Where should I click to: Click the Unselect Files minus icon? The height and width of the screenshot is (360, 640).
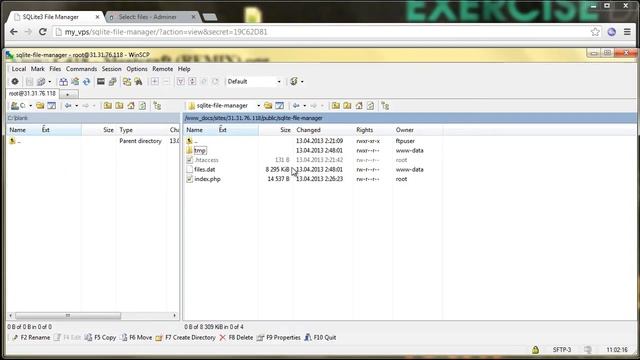166,82
